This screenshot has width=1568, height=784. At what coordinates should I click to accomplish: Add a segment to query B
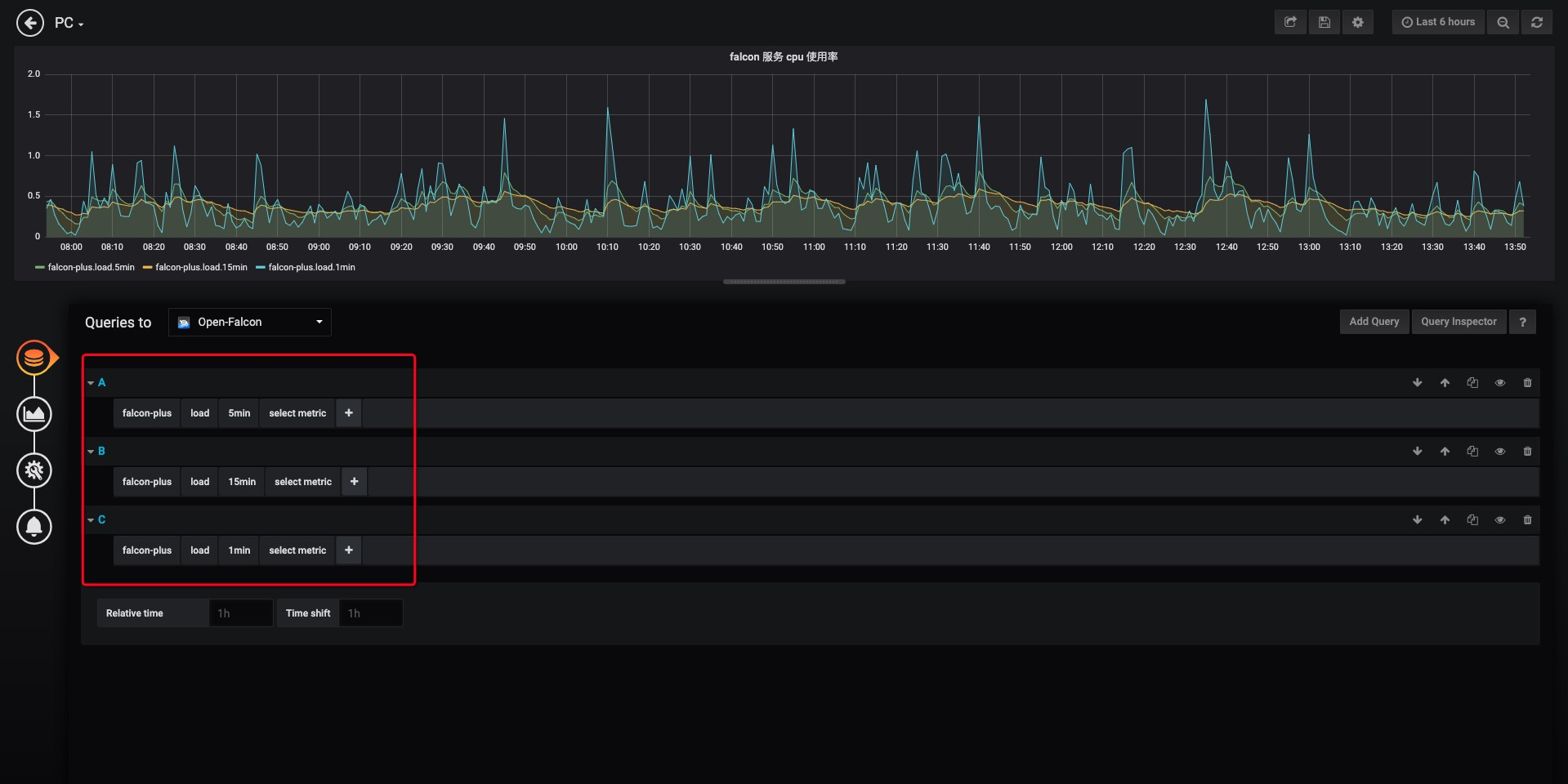(355, 482)
